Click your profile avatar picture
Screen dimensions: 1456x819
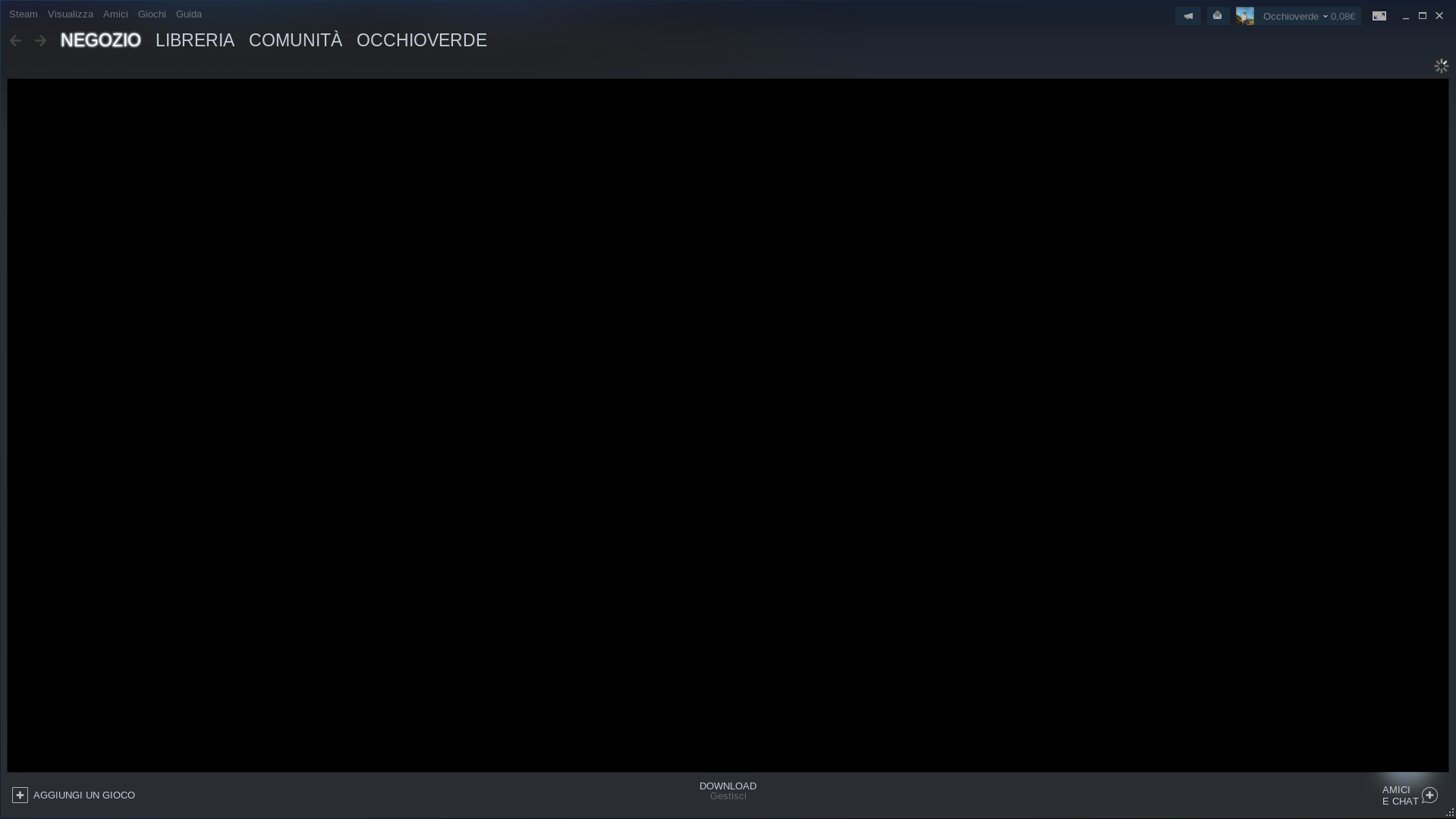[x=1244, y=15]
